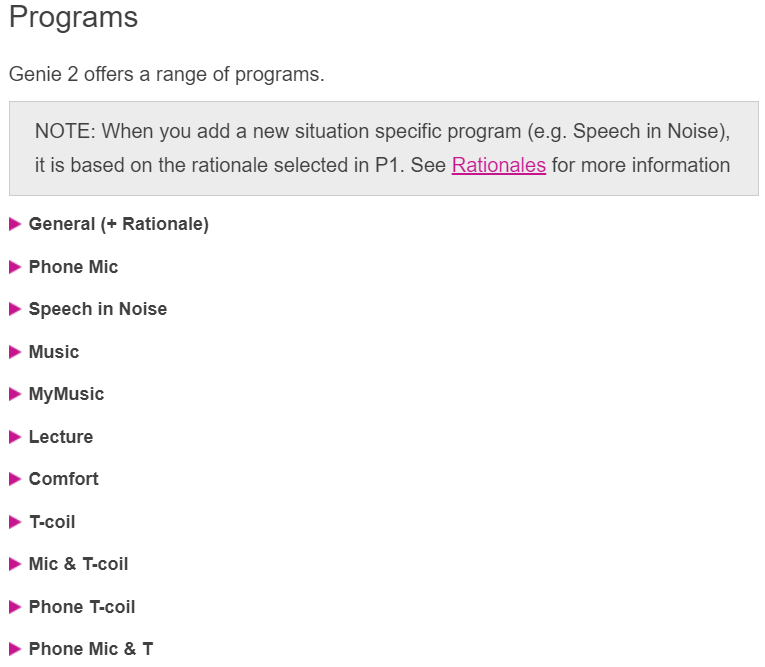Select the Speech in Noise heading text
The height and width of the screenshot is (667, 765).
(x=98, y=309)
